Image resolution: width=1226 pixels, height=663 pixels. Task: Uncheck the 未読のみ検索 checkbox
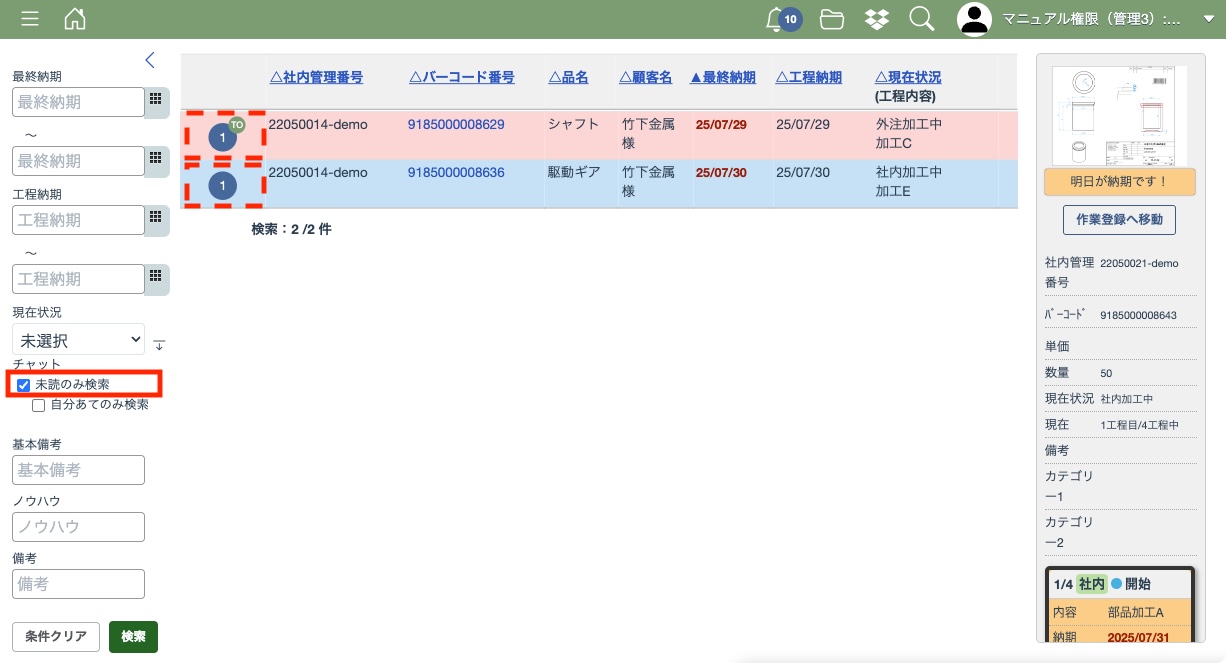(x=24, y=385)
